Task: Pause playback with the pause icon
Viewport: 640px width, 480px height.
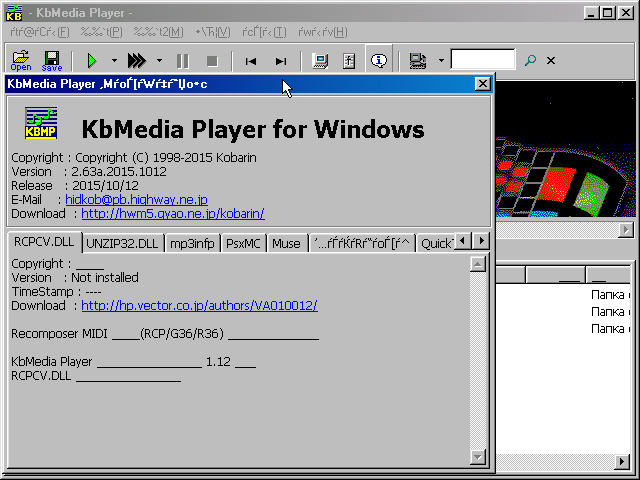Action: click(x=182, y=60)
